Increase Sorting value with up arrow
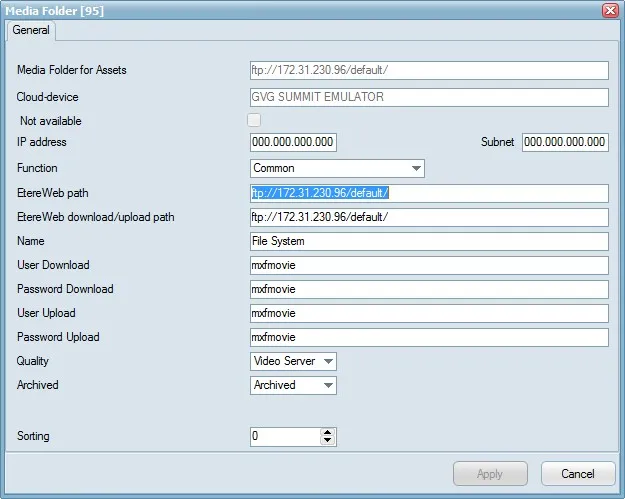 pyautogui.click(x=328, y=432)
